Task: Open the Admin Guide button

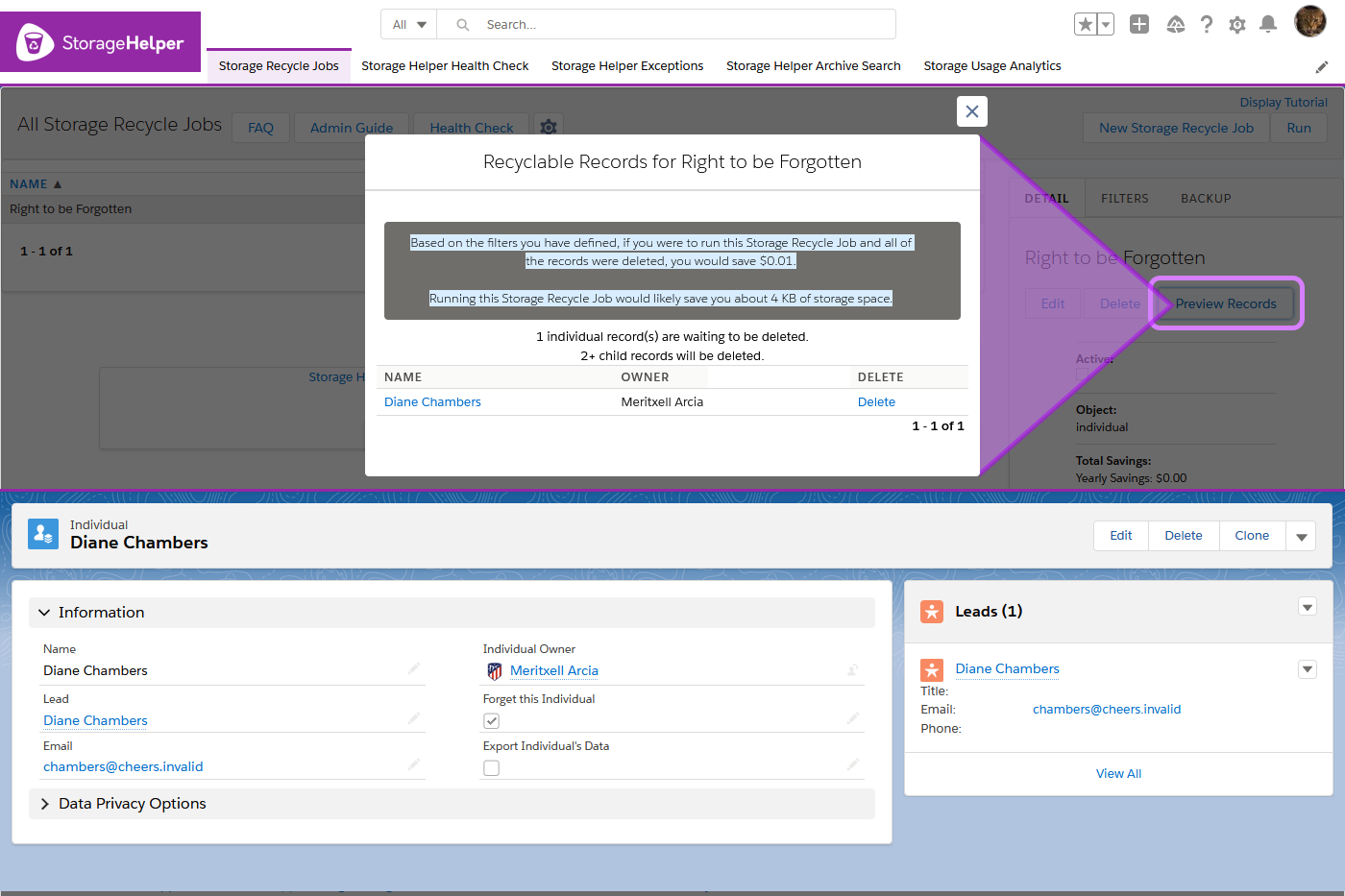Action: point(352,128)
